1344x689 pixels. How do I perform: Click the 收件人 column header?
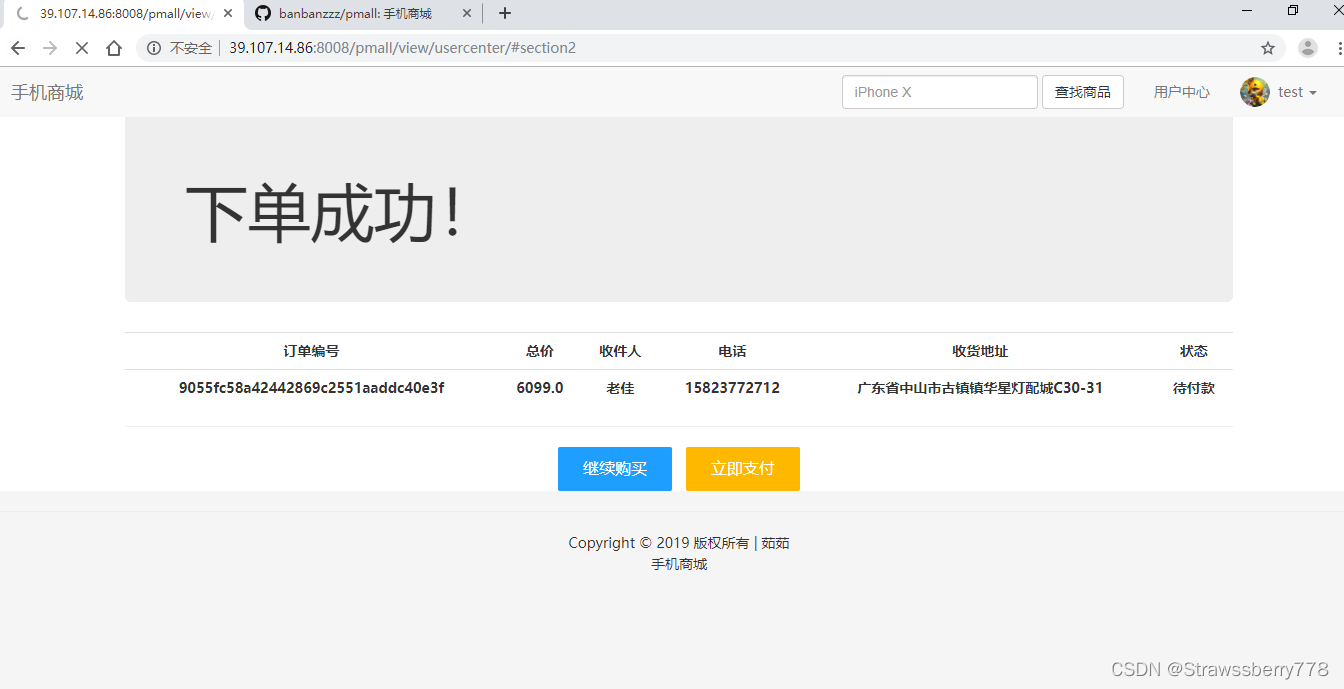620,351
